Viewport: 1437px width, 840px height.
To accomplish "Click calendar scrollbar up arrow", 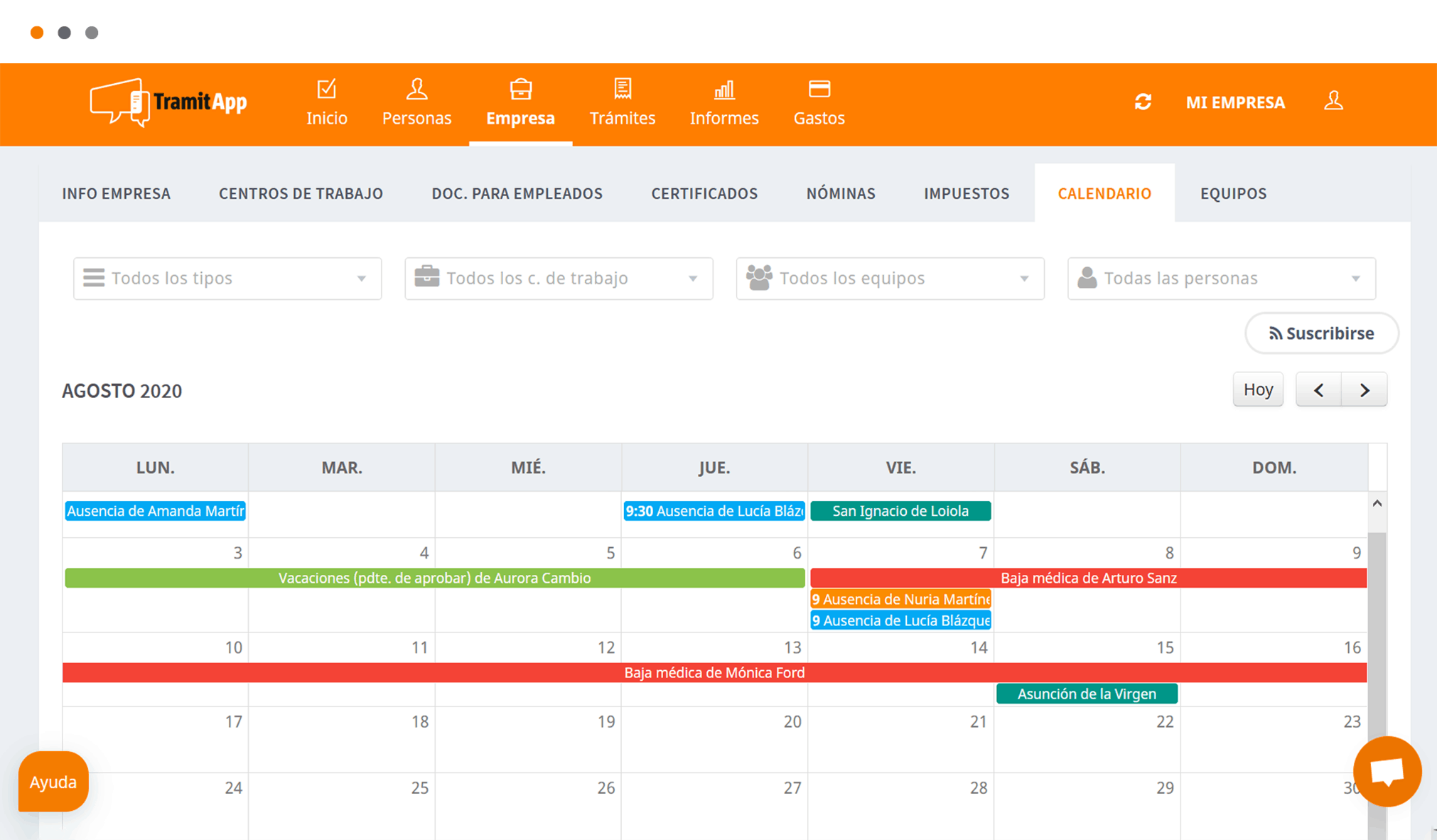I will point(1377,503).
